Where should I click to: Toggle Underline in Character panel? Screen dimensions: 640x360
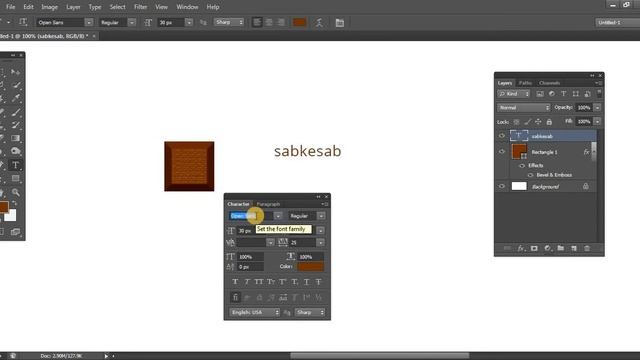pos(307,282)
